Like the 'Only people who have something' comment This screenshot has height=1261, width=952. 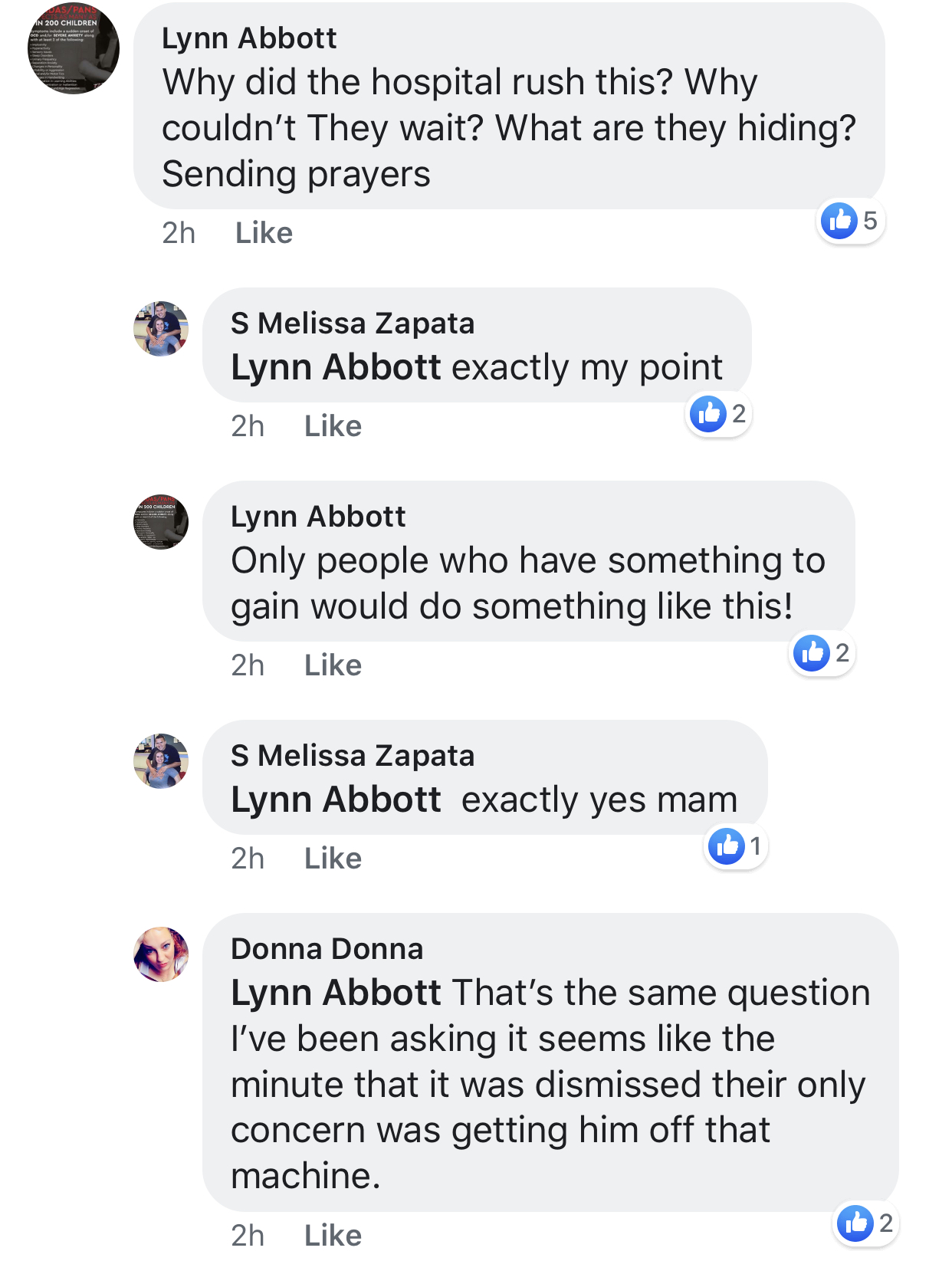pos(333,665)
